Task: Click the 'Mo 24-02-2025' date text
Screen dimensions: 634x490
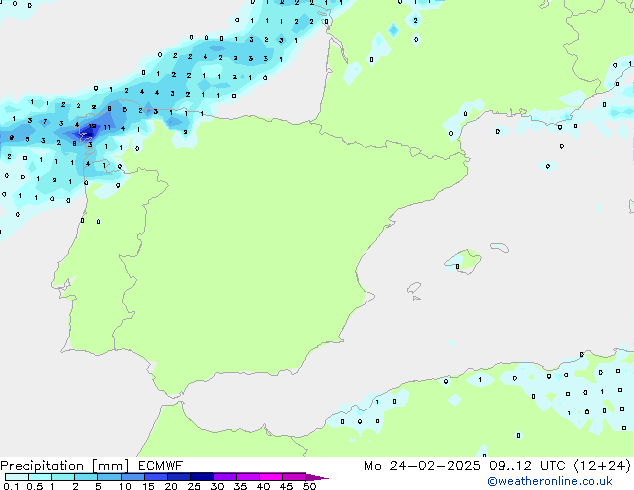Action: pos(422,466)
